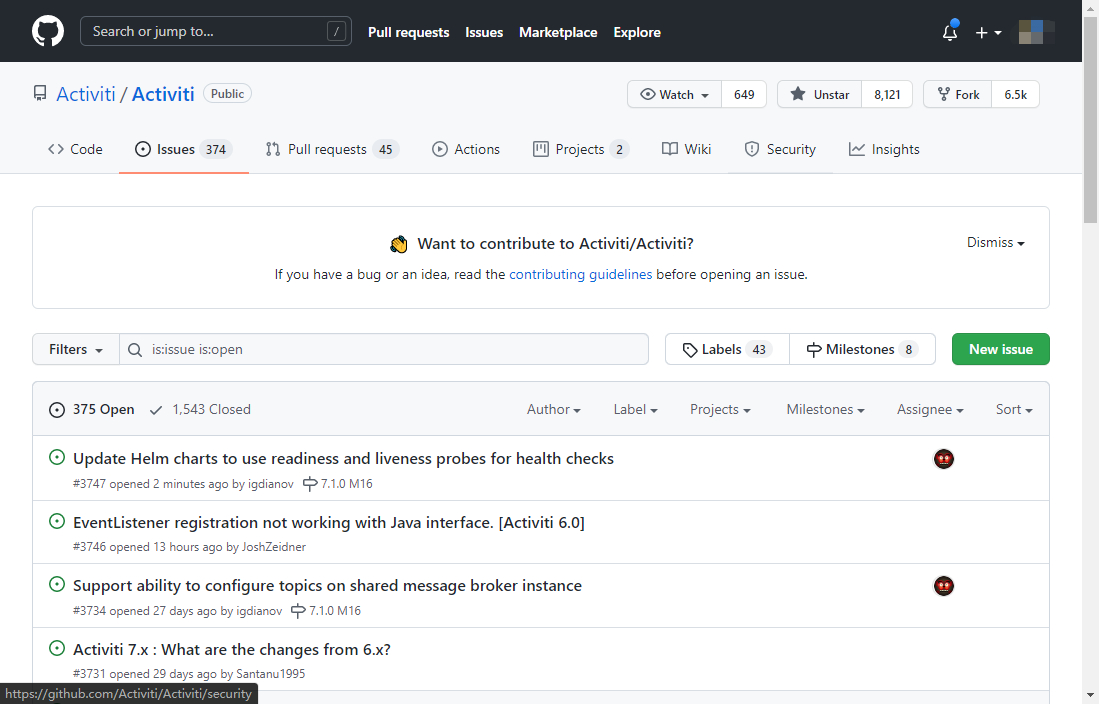Click the open-issue icon beside 375 Open
Screen dimensions: 1099x704
pyautogui.click(x=57, y=409)
